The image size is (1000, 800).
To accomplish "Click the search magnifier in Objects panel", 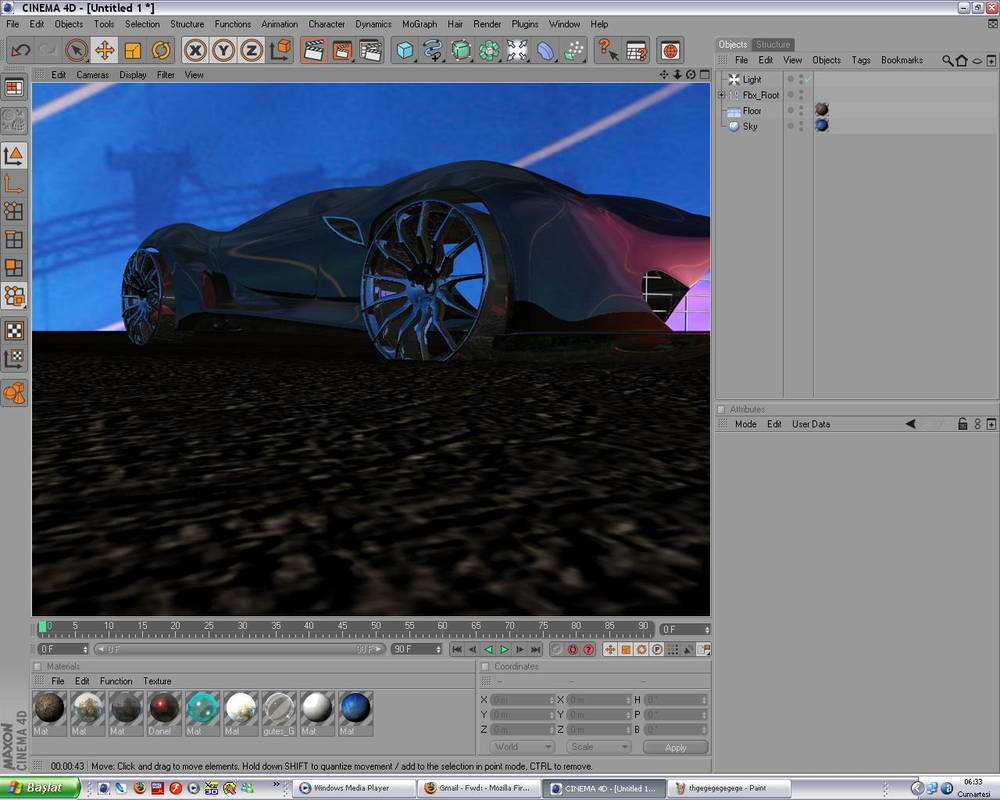I will click(947, 60).
